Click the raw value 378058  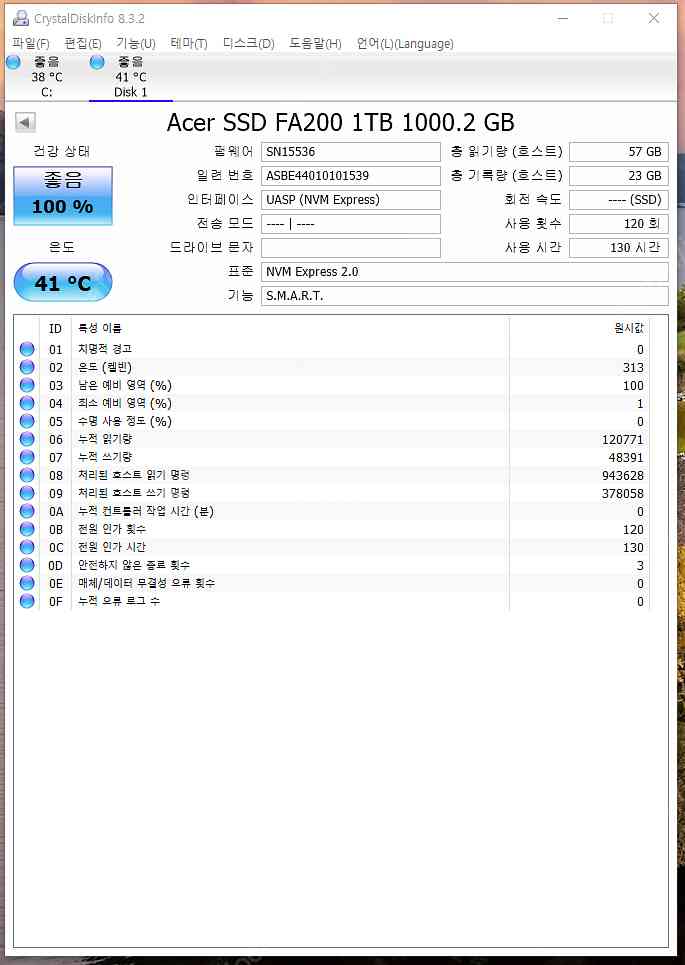click(623, 494)
